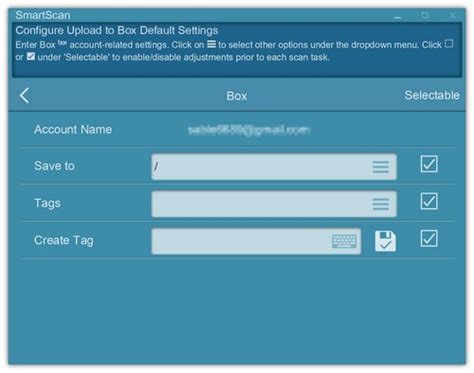Image resolution: width=474 pixels, height=373 pixels.
Task: Click the Save to label
Action: (54, 166)
